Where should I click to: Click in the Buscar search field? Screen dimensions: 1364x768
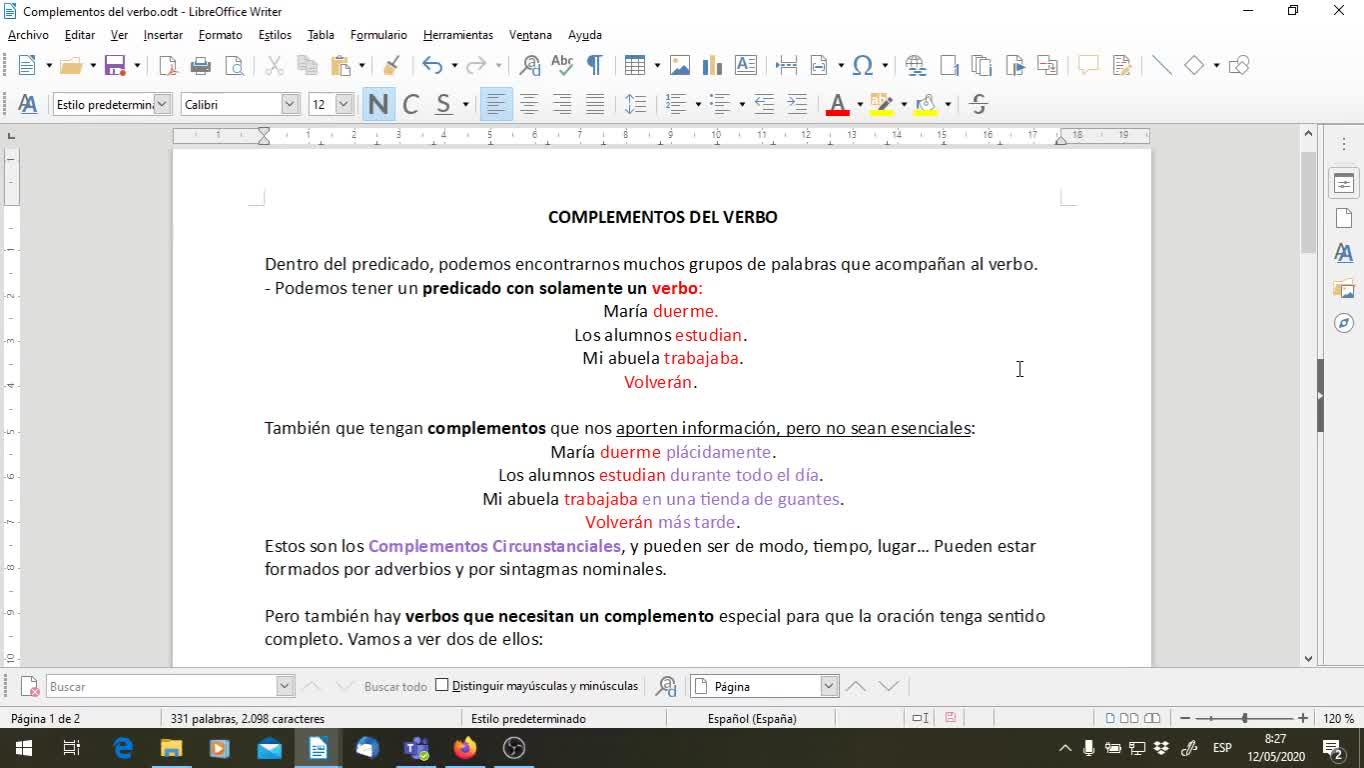[161, 686]
